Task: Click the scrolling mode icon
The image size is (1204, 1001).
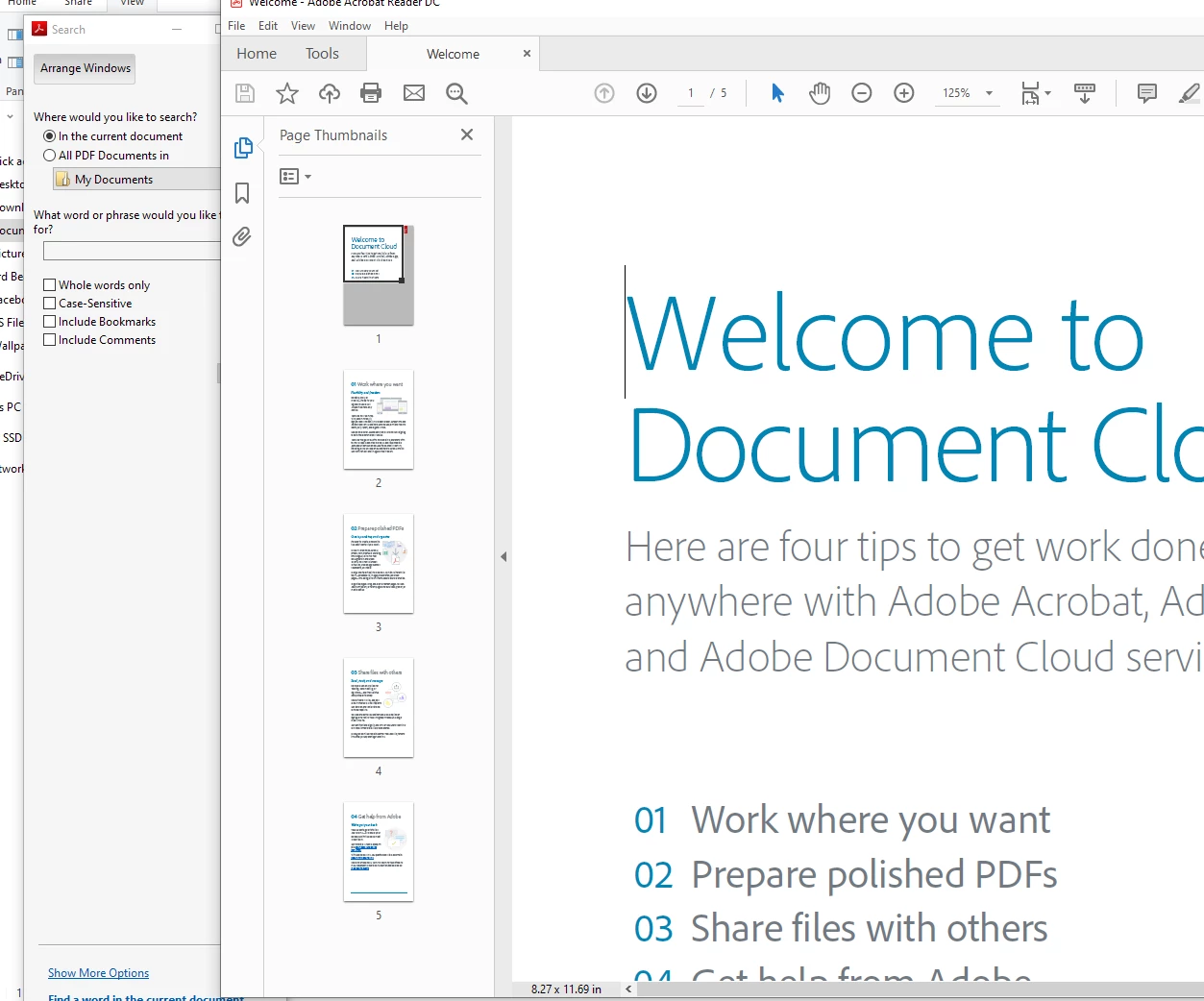Action: coord(1085,93)
